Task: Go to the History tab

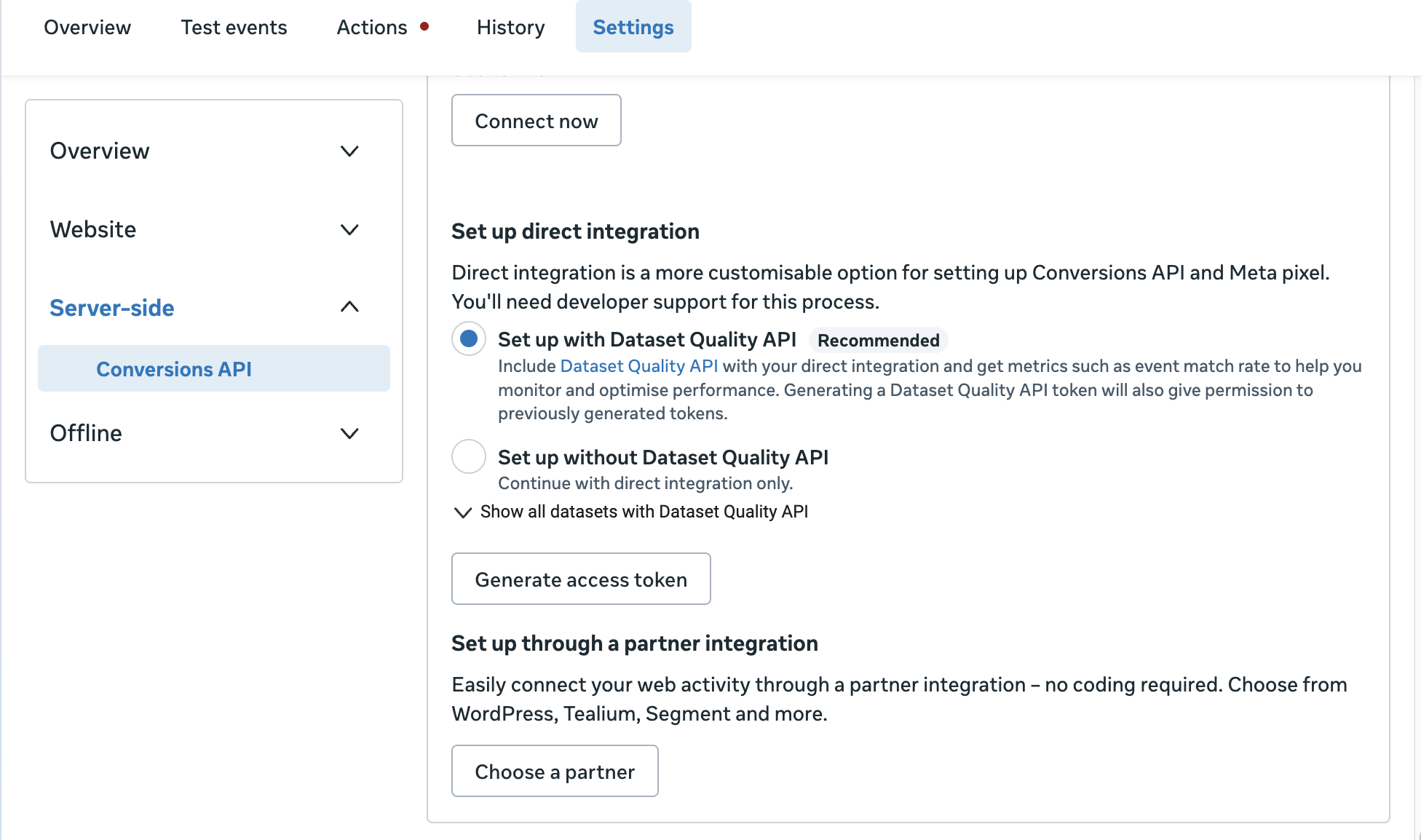Action: coord(510,27)
